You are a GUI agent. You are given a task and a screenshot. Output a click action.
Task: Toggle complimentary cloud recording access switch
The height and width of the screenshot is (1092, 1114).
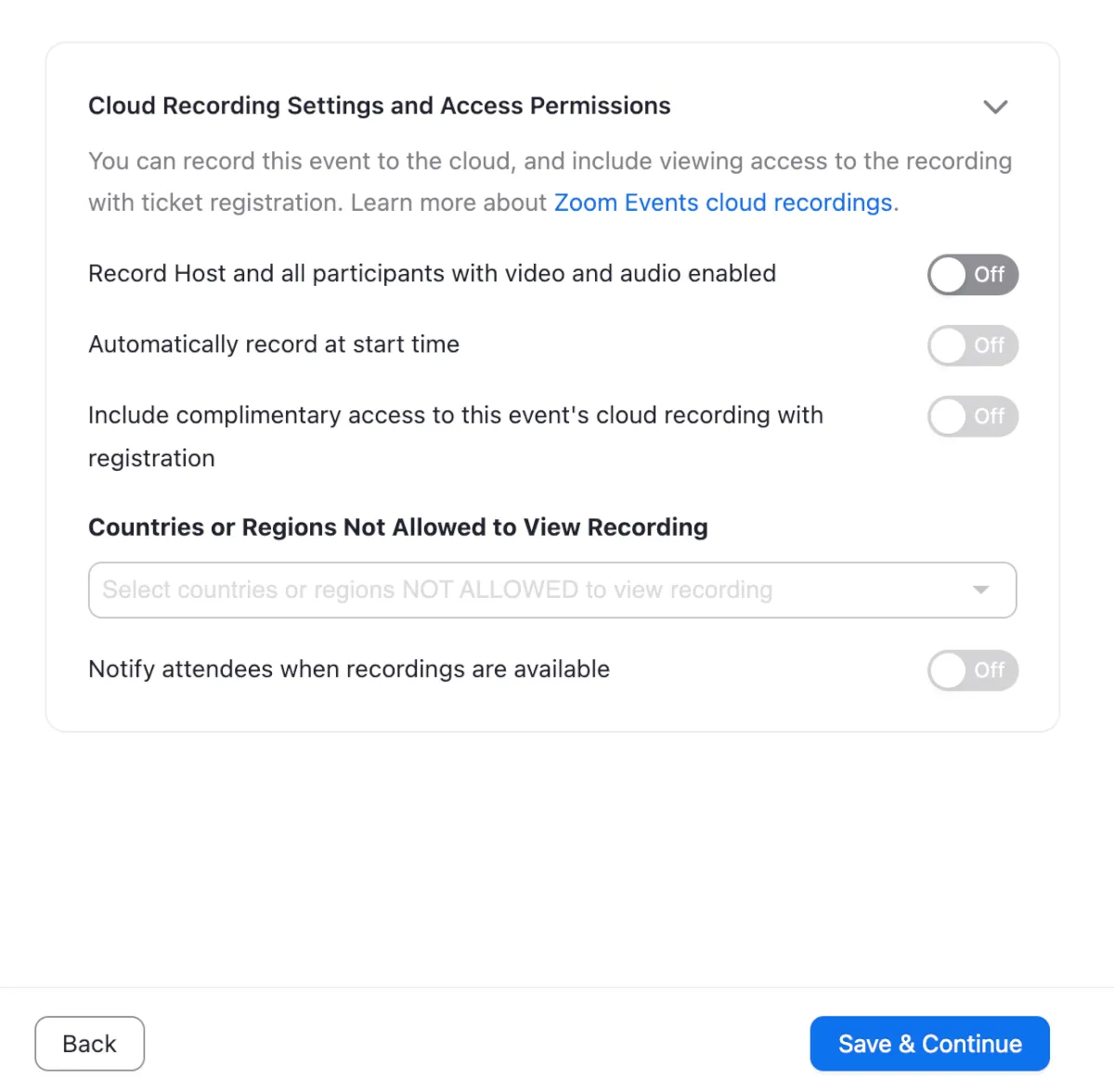pyautogui.click(x=973, y=416)
